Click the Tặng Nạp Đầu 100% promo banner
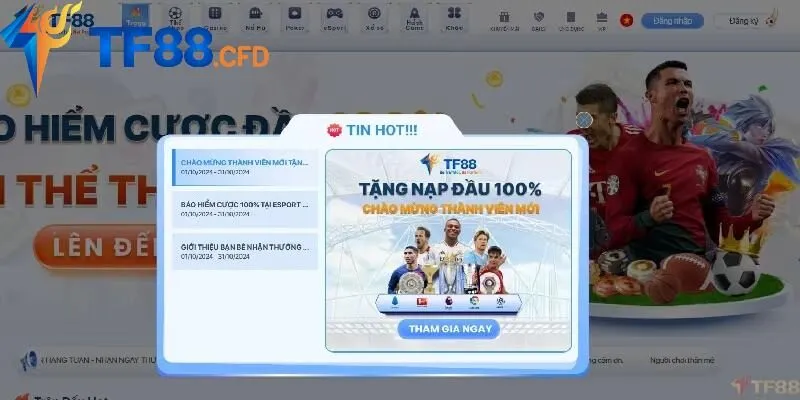Screen dimensions: 800x400 click(448, 251)
